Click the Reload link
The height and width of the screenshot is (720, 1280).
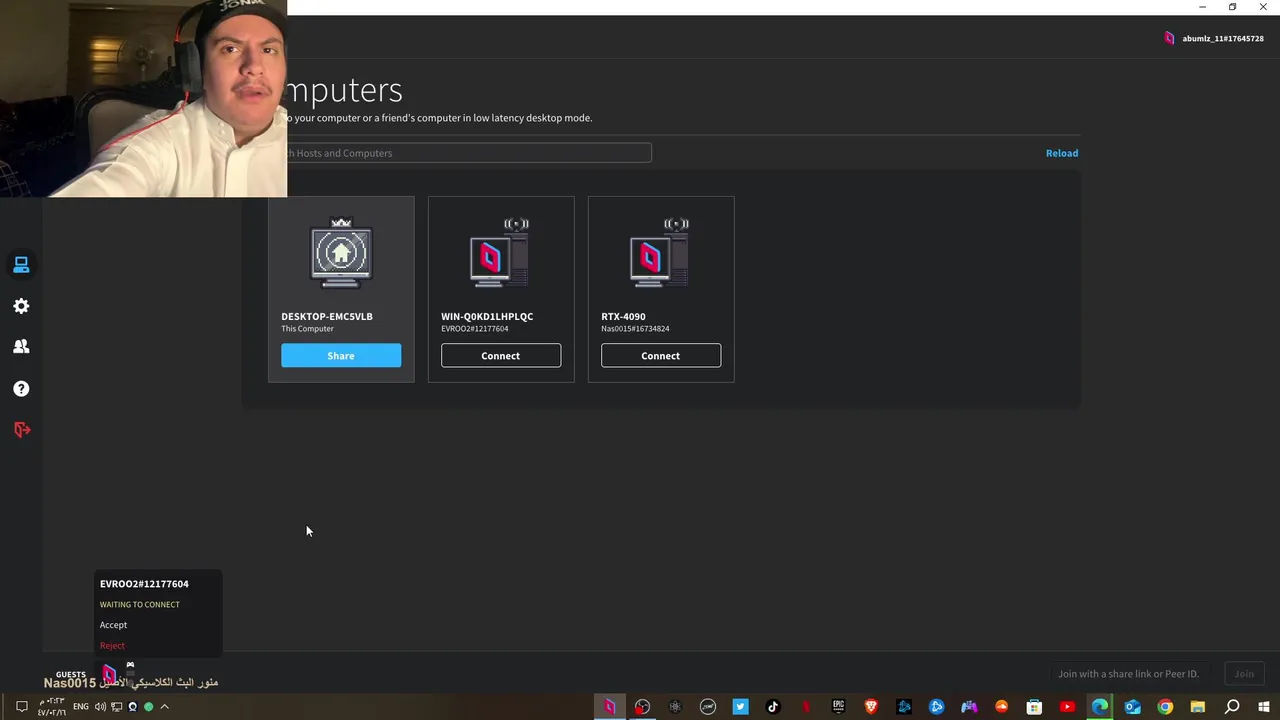1062,153
